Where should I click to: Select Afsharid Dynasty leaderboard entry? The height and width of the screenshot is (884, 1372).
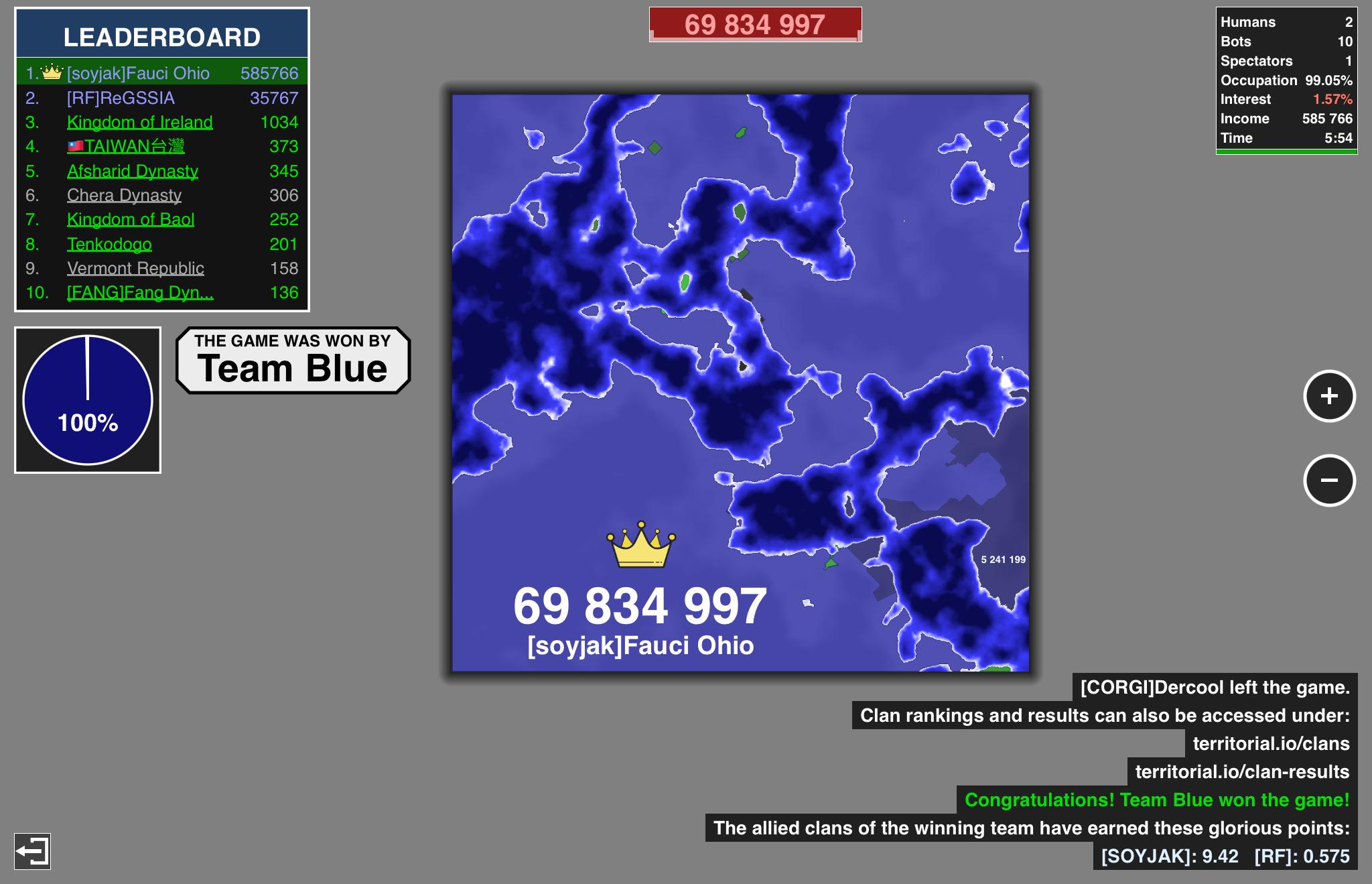point(133,171)
